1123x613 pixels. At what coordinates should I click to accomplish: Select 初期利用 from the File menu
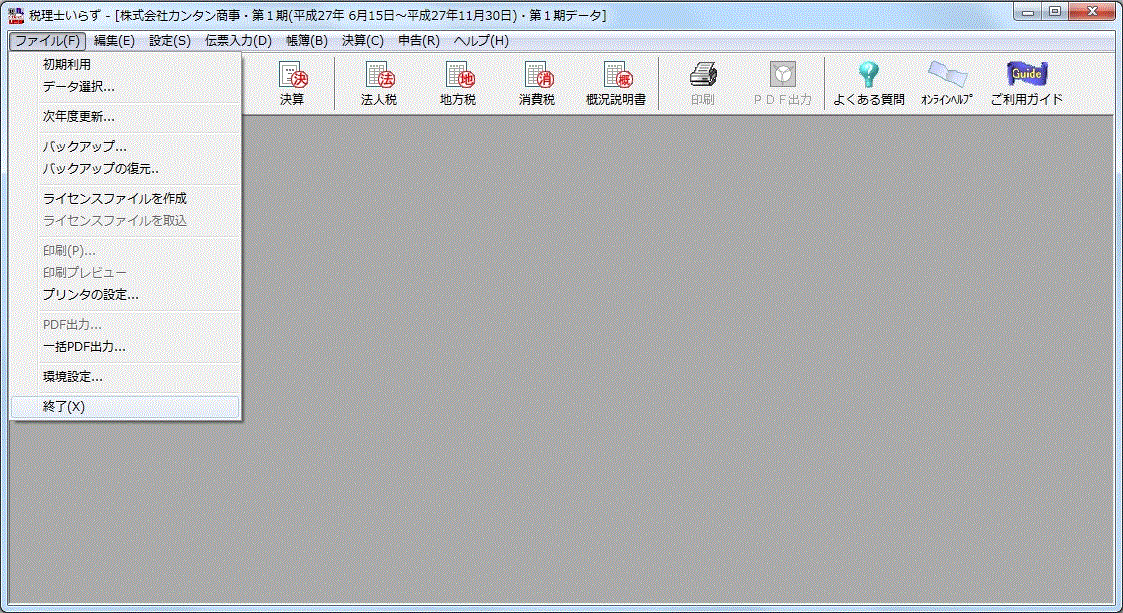pyautogui.click(x=67, y=65)
